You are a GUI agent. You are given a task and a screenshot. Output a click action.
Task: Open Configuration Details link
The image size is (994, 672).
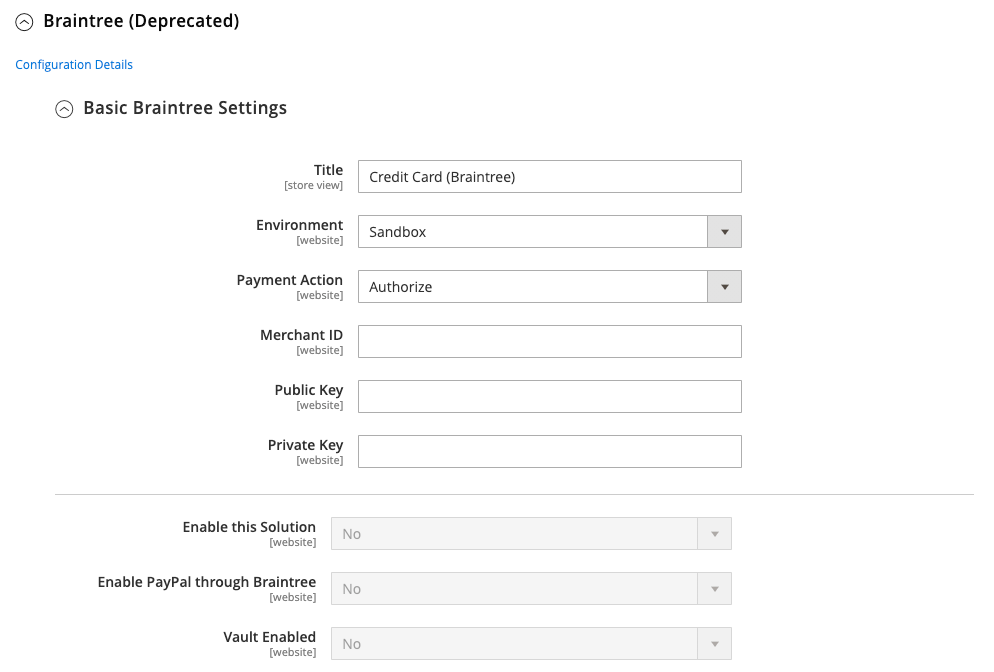[74, 65]
